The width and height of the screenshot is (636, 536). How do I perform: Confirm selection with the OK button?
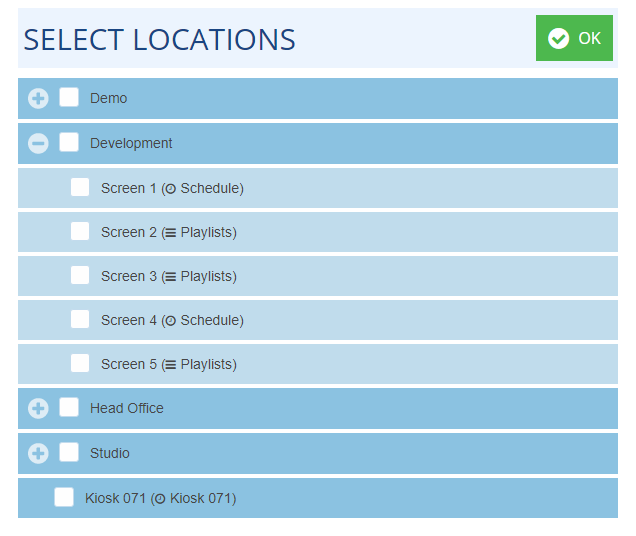click(574, 38)
